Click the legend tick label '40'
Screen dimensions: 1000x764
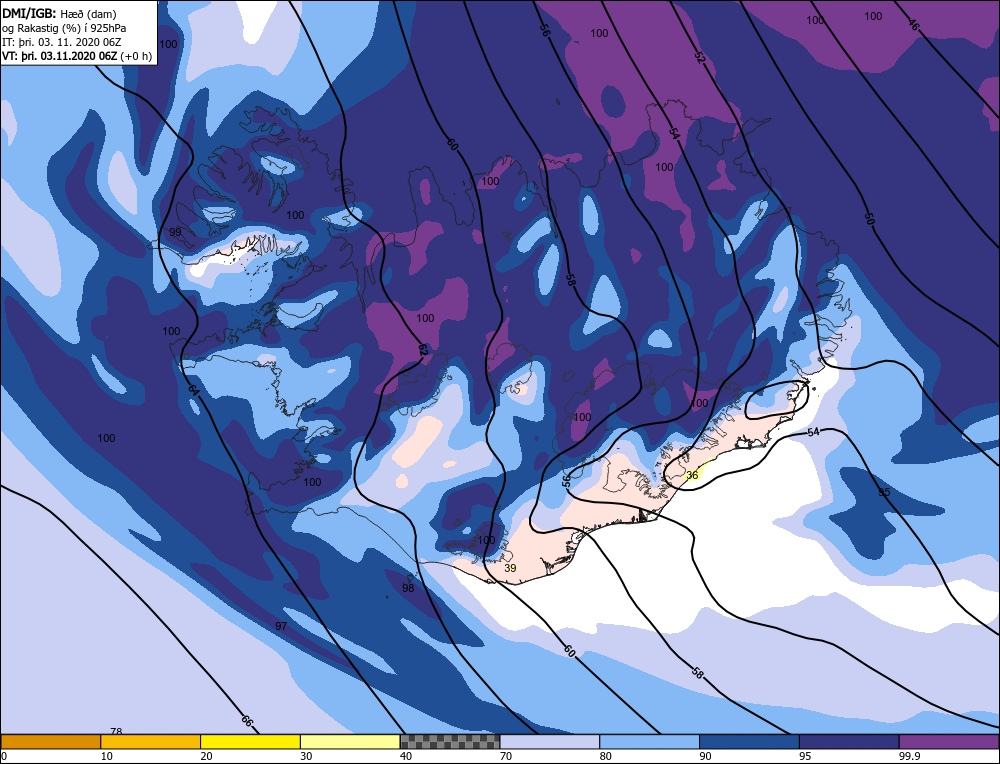[x=406, y=756]
